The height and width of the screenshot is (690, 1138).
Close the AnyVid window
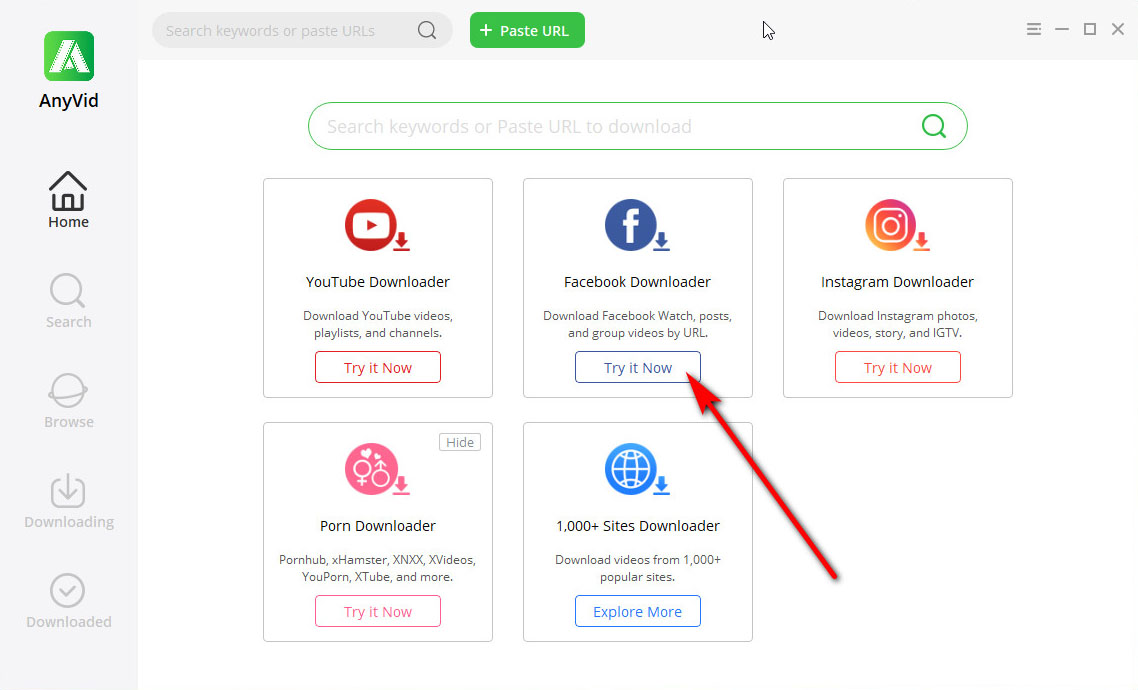(1118, 29)
